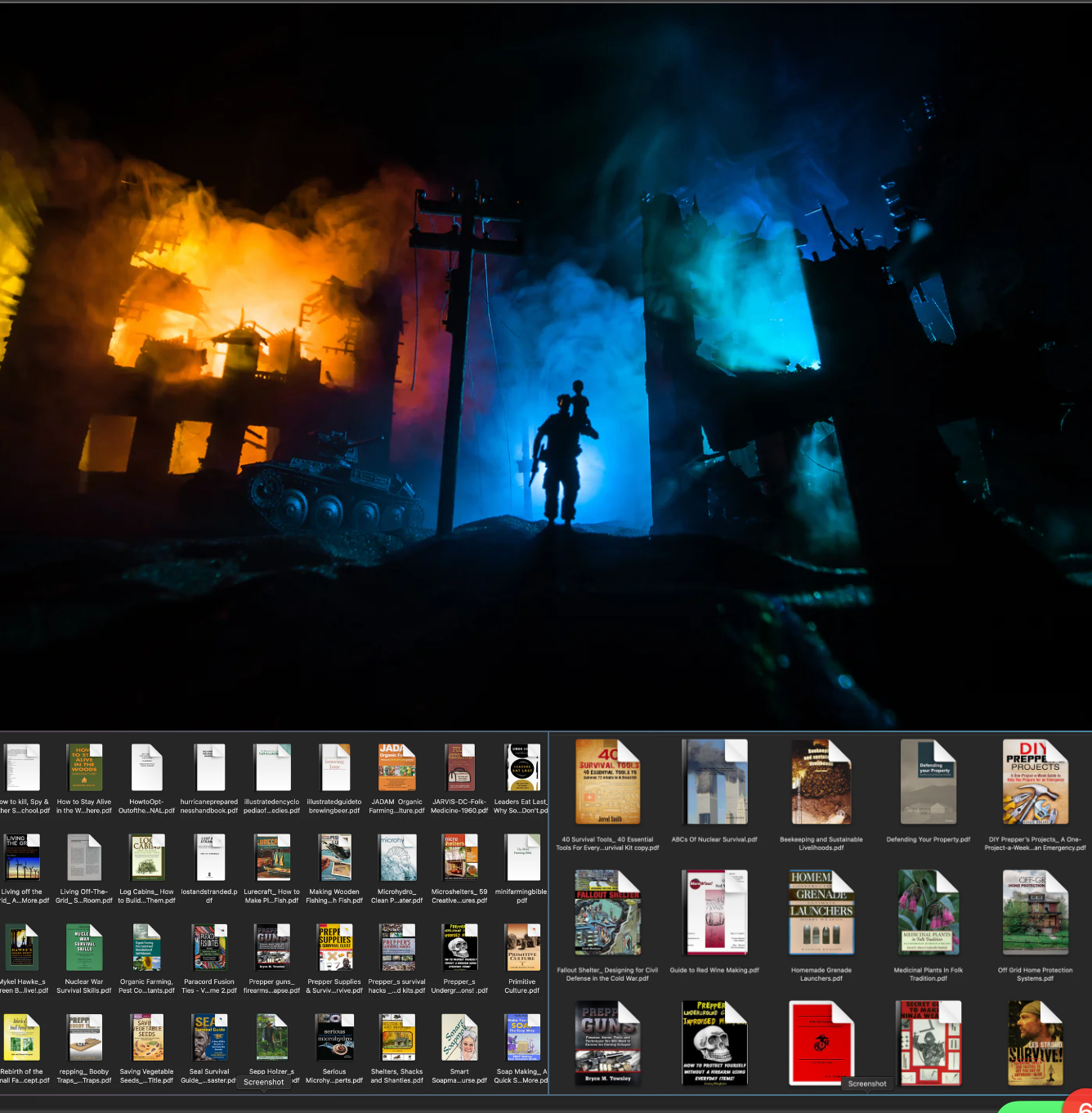Open the Nuclear War Survival Skills PDF
This screenshot has height=1113, width=1092.
[84, 947]
